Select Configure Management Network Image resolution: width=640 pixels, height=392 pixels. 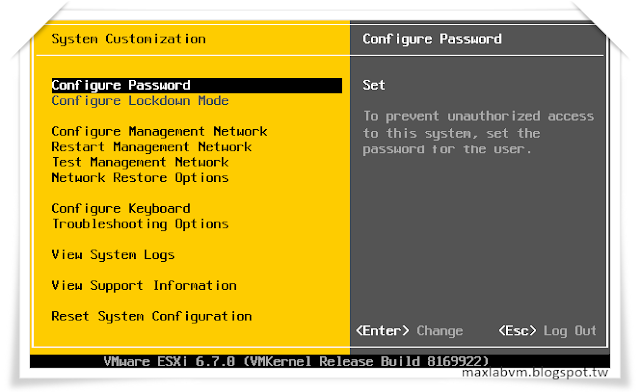(x=159, y=131)
